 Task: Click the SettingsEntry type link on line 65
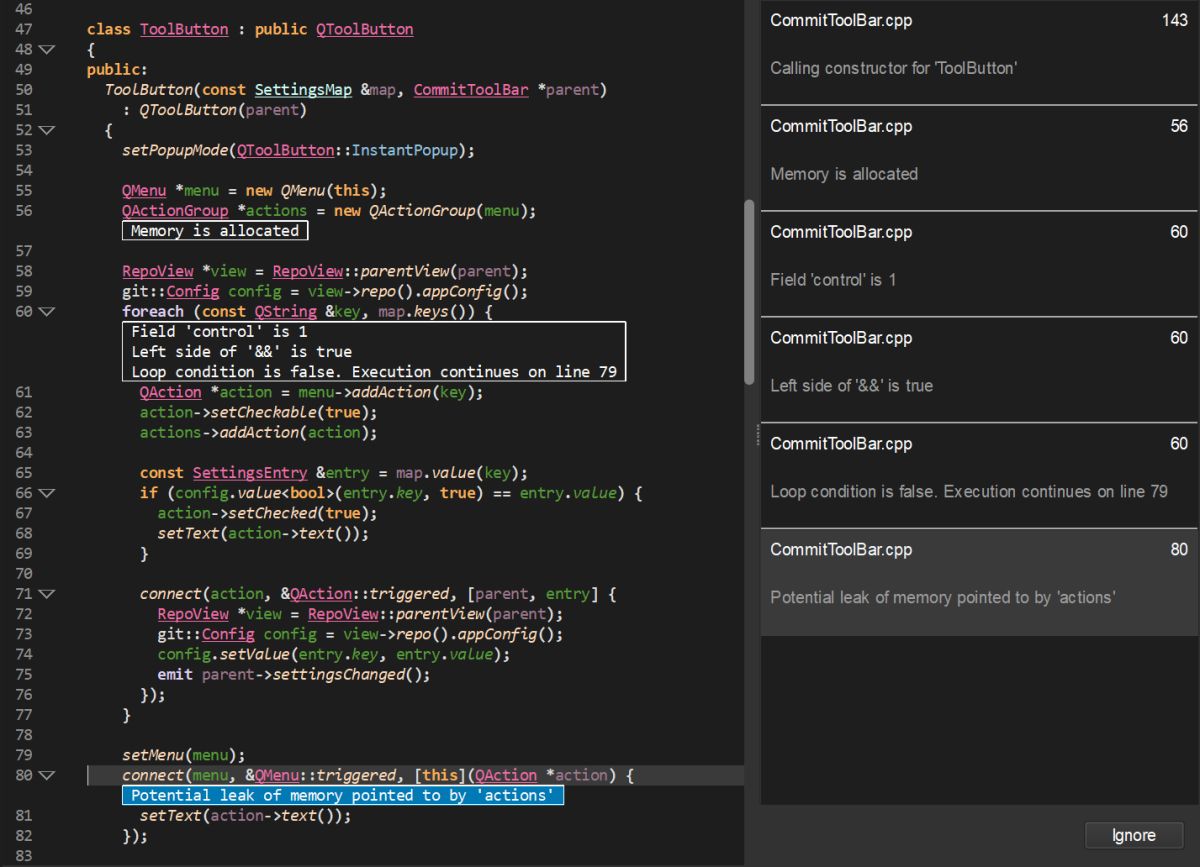point(250,473)
